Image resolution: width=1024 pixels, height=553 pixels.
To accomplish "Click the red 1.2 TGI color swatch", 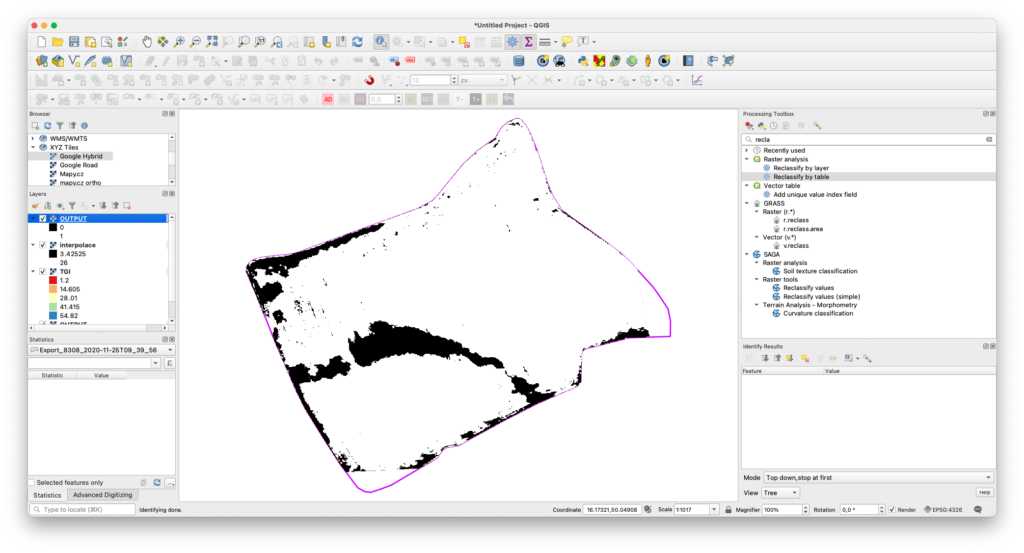I will 52,280.
